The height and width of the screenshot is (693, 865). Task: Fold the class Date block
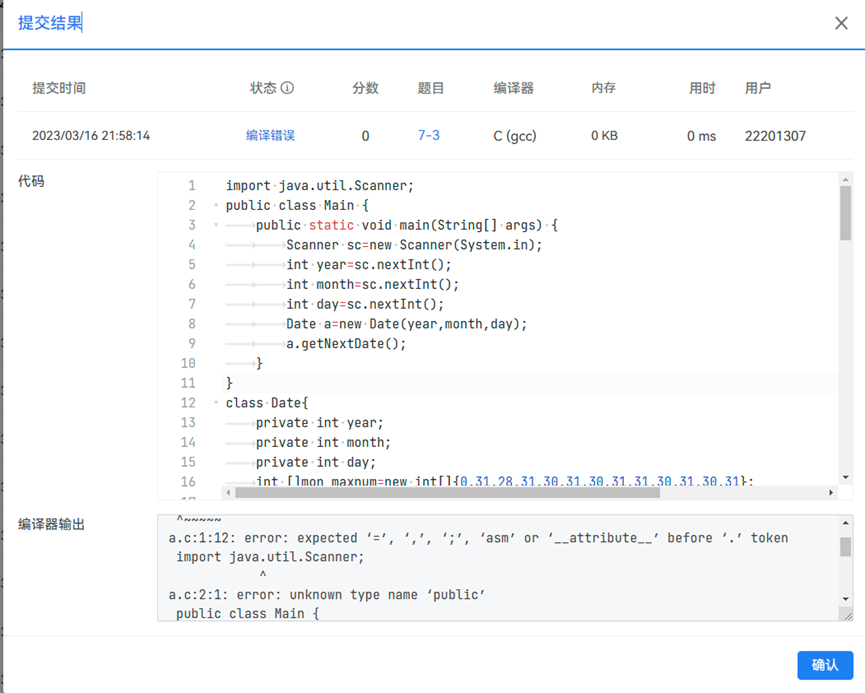point(217,403)
